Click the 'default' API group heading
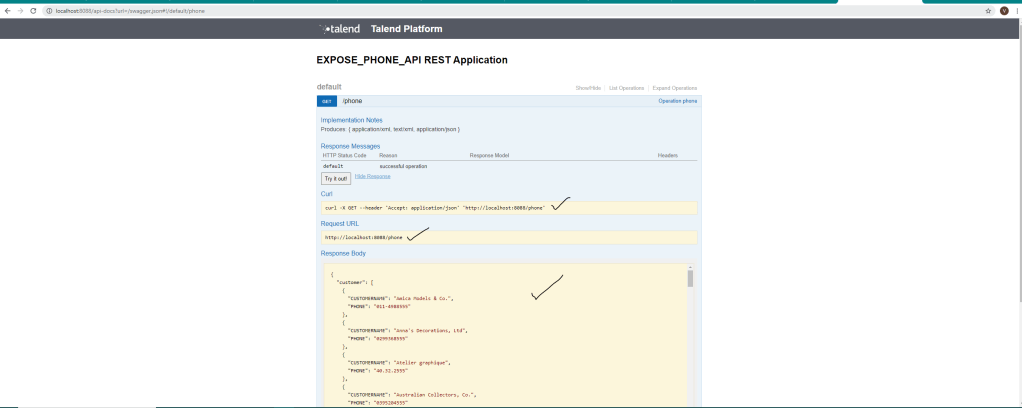The width and height of the screenshot is (1022, 408). click(x=329, y=87)
